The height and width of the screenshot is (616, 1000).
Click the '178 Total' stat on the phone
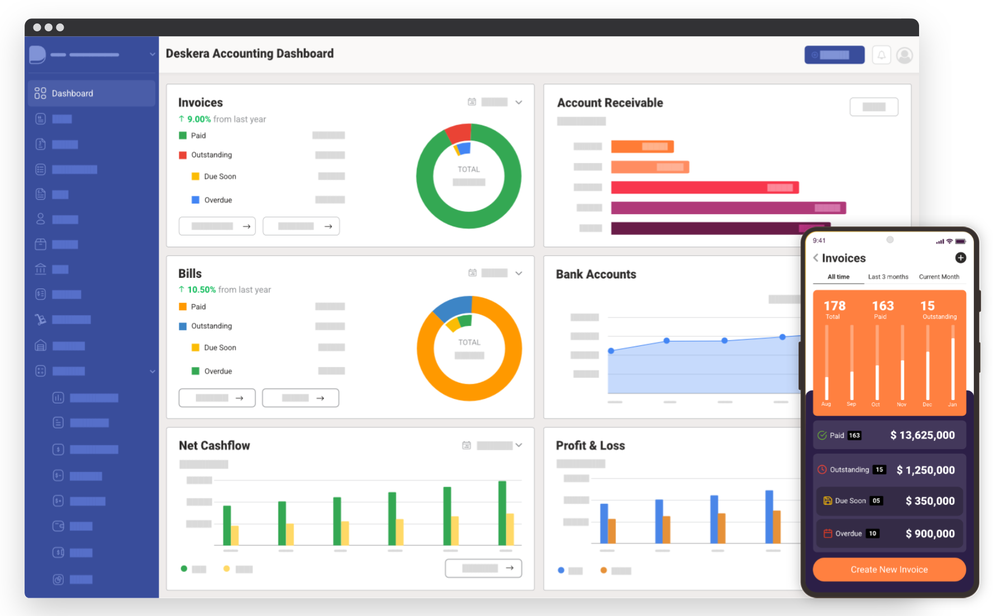coord(834,309)
